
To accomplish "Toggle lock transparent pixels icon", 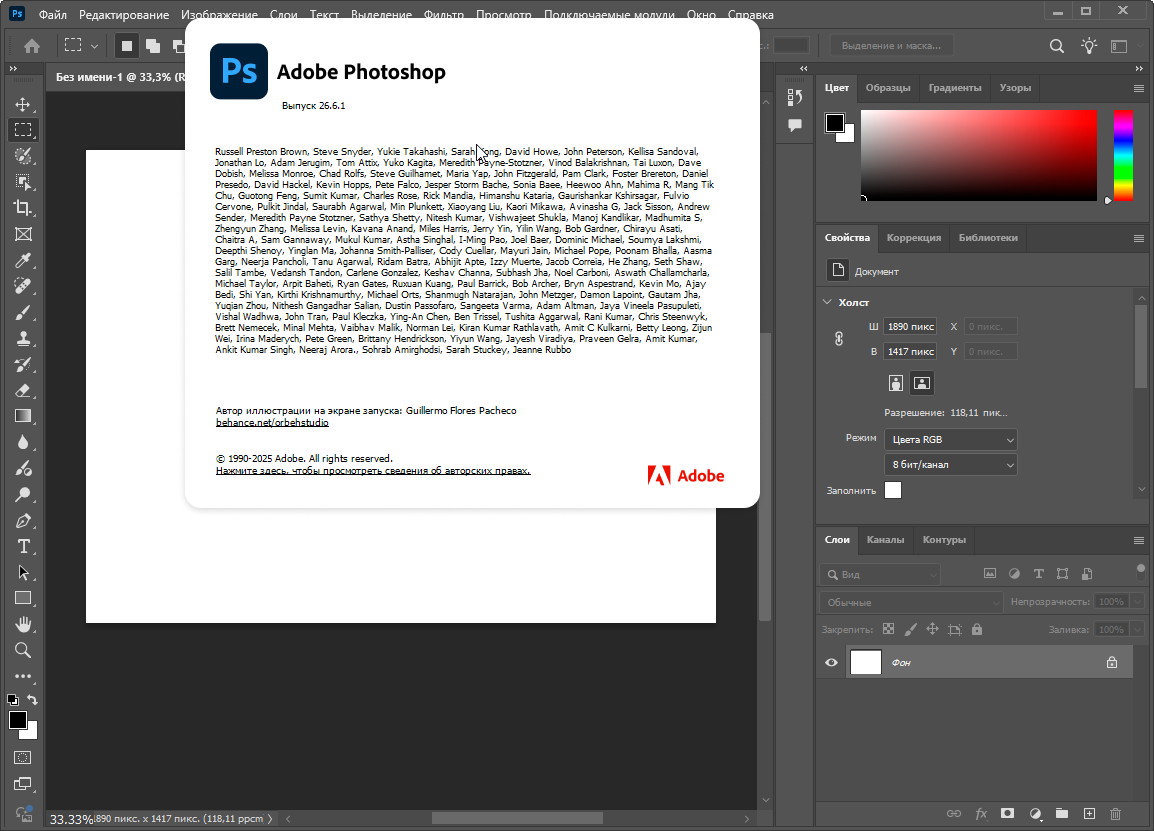I will (x=889, y=629).
